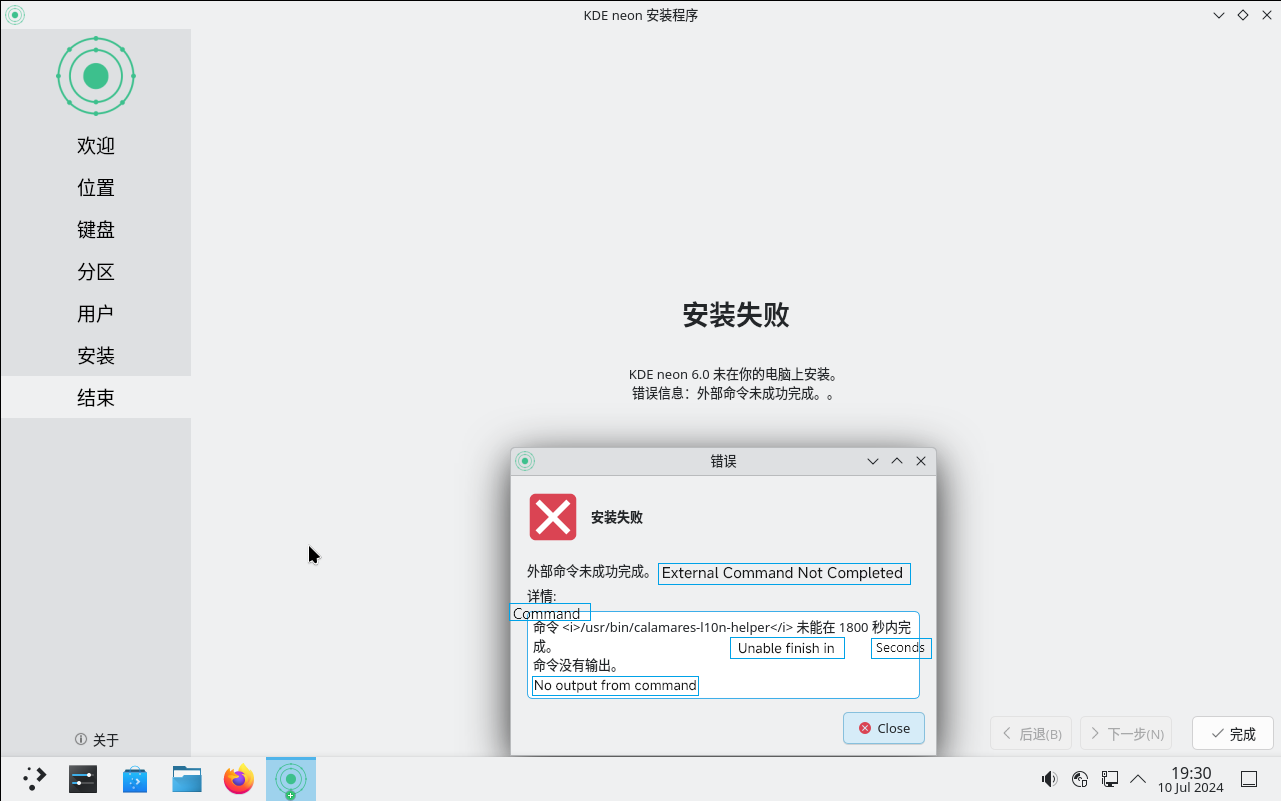Open the volume control tray icon

pos(1049,779)
